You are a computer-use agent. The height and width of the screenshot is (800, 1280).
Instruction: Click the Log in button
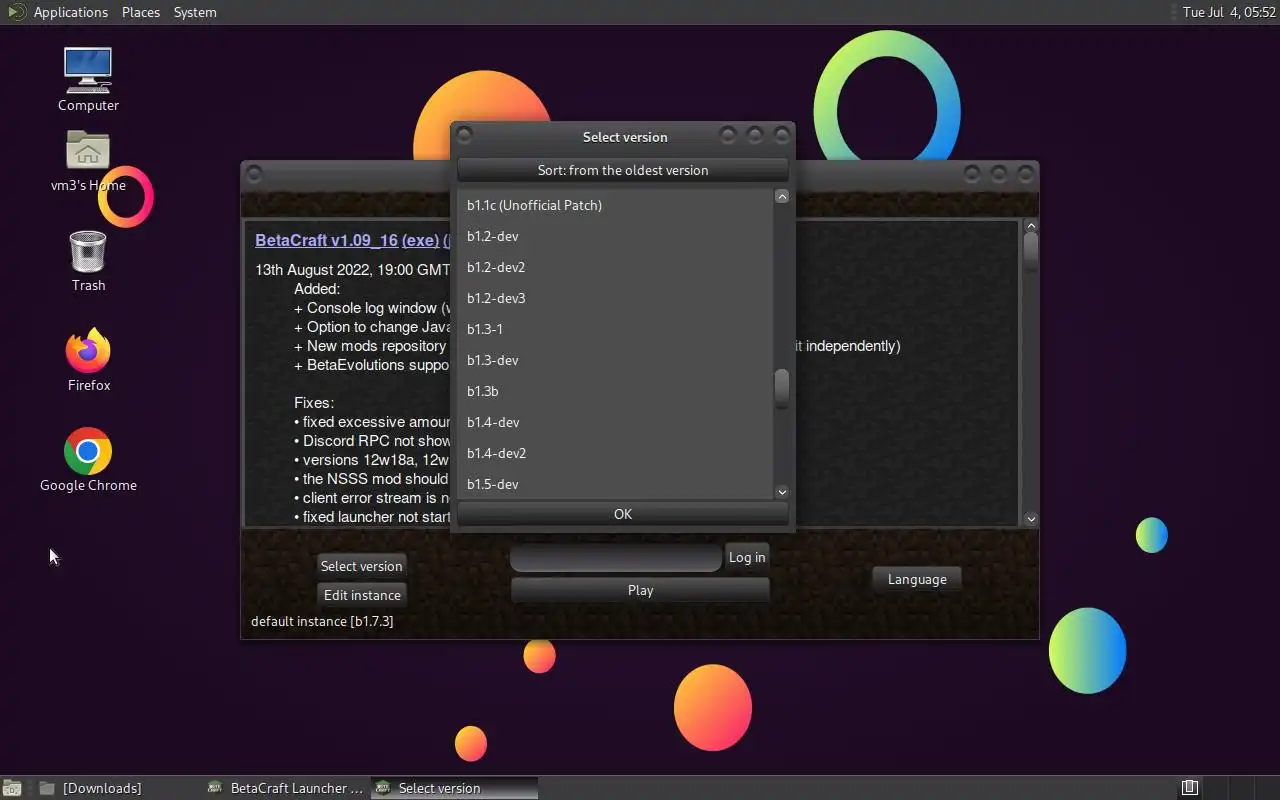[747, 557]
